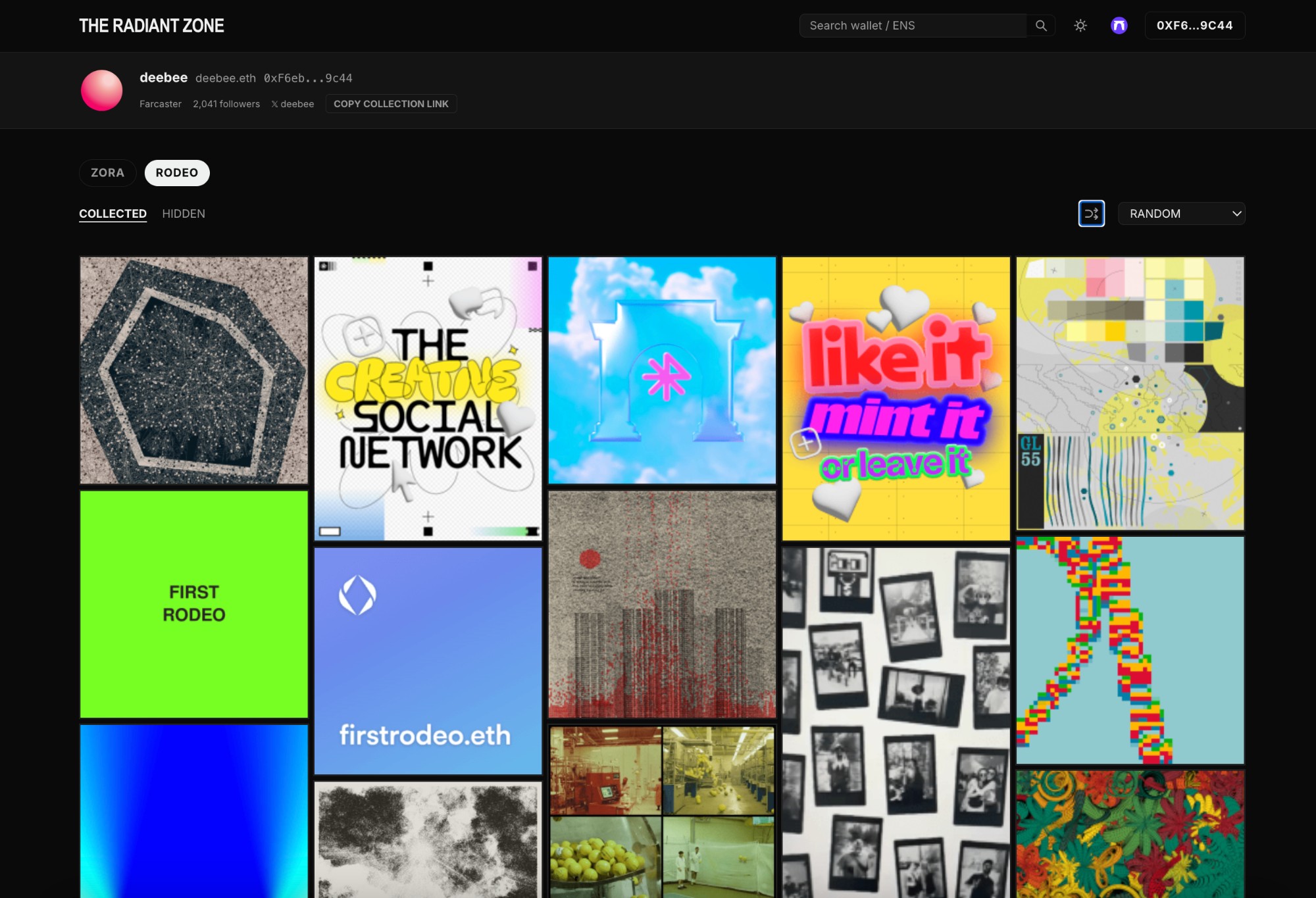Click deebee's pink sphere avatar
The width and height of the screenshot is (1316, 898).
[101, 91]
